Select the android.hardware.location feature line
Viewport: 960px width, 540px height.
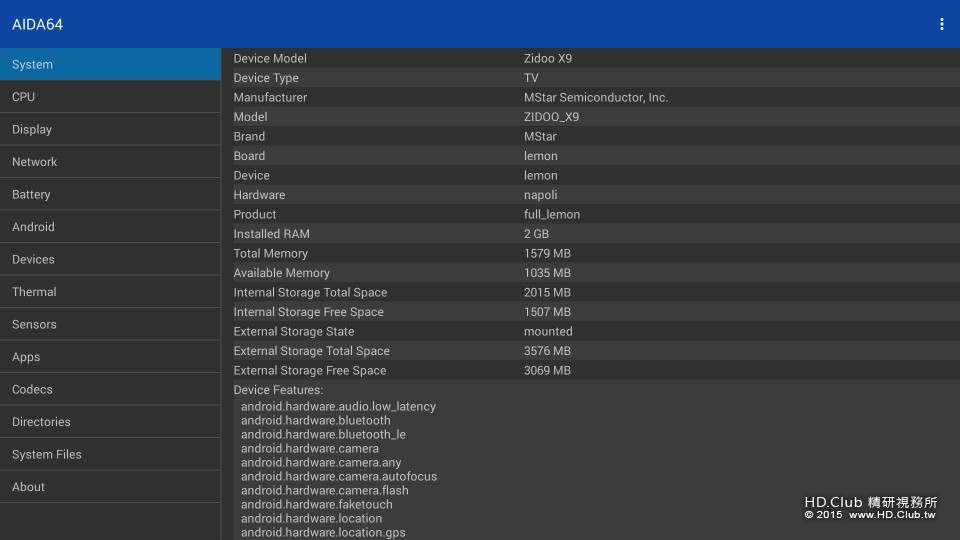click(x=311, y=519)
